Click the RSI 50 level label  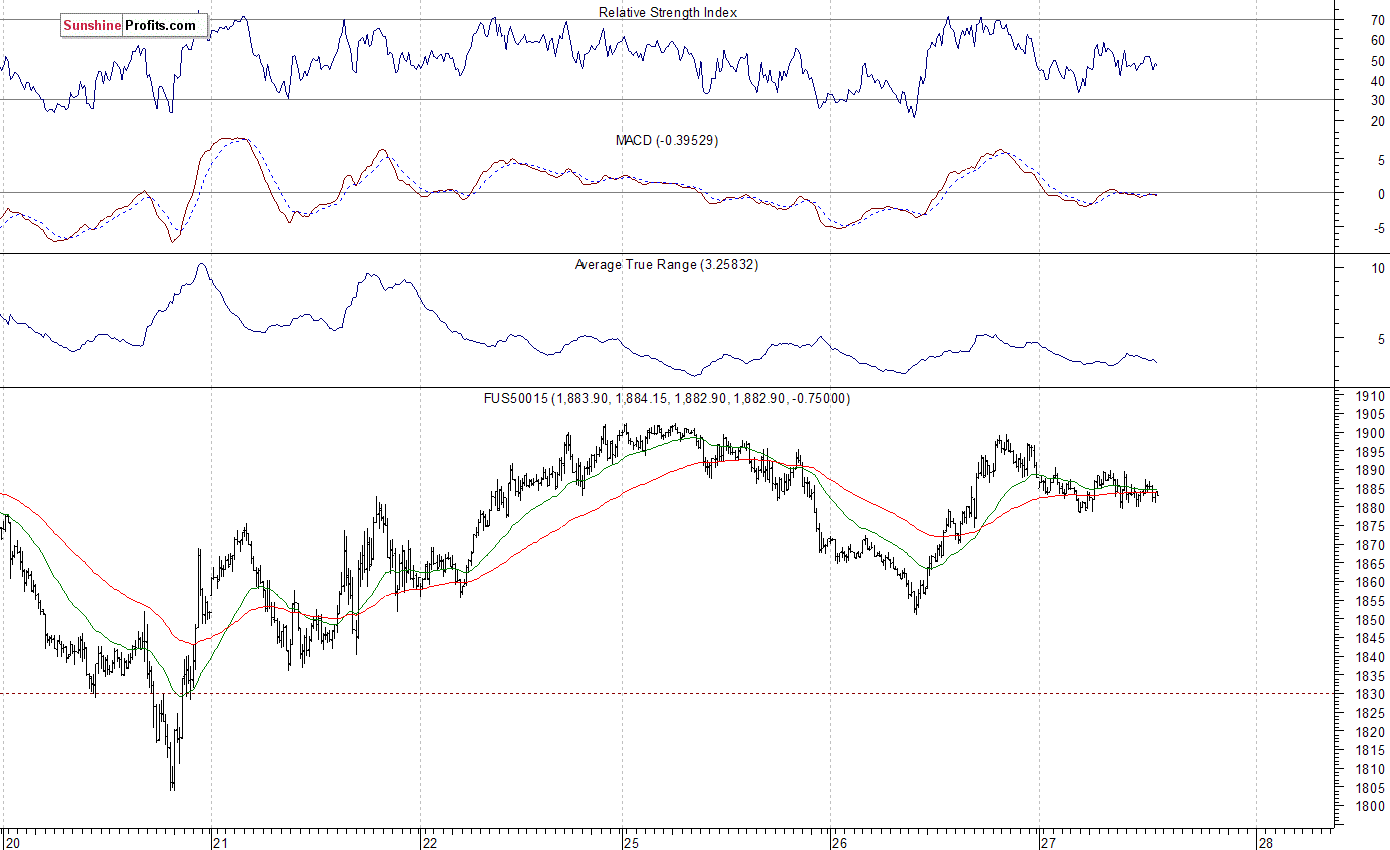click(x=1377, y=60)
